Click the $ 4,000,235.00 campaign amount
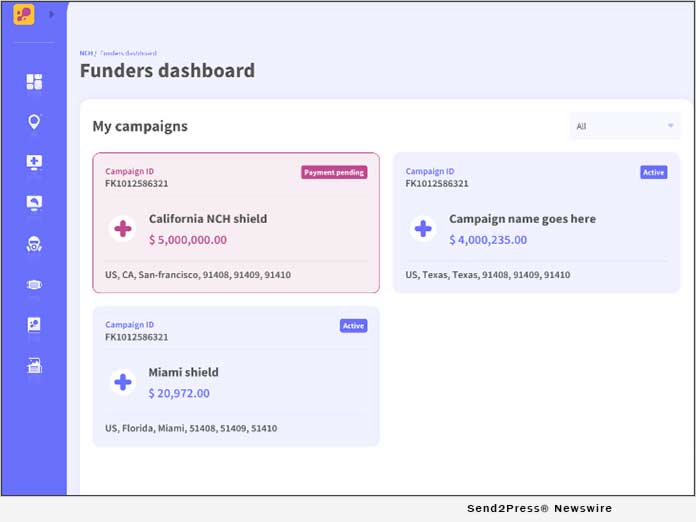 [488, 240]
